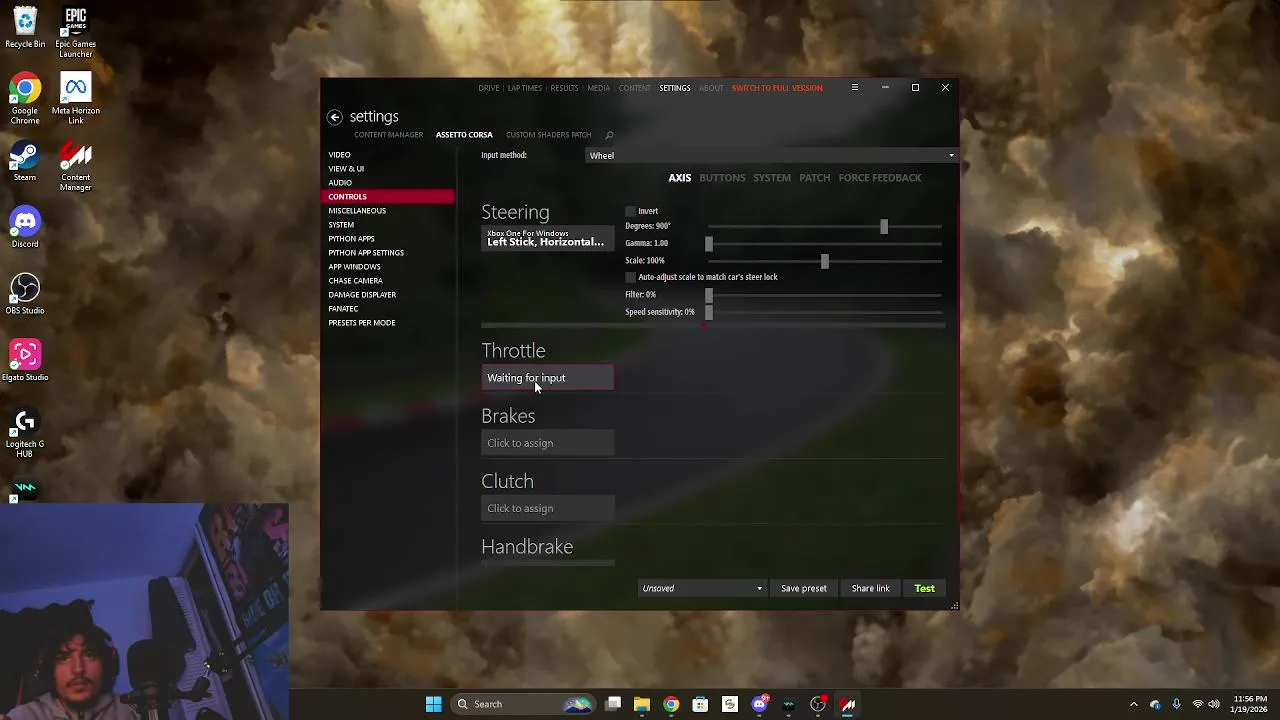Screen dimensions: 1280x720
Task: Switch to the PATCH controls tab
Action: (814, 178)
